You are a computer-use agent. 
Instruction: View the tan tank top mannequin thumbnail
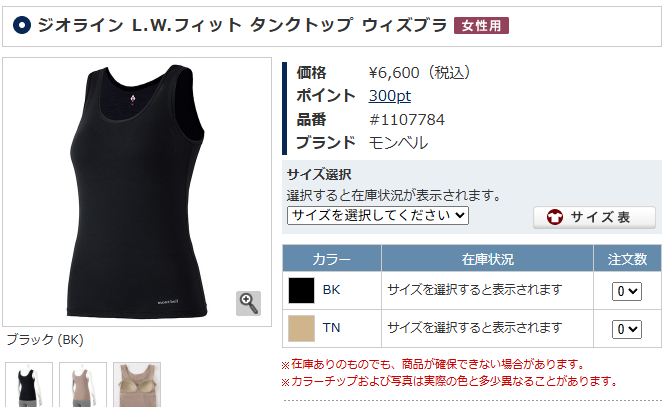83,385
